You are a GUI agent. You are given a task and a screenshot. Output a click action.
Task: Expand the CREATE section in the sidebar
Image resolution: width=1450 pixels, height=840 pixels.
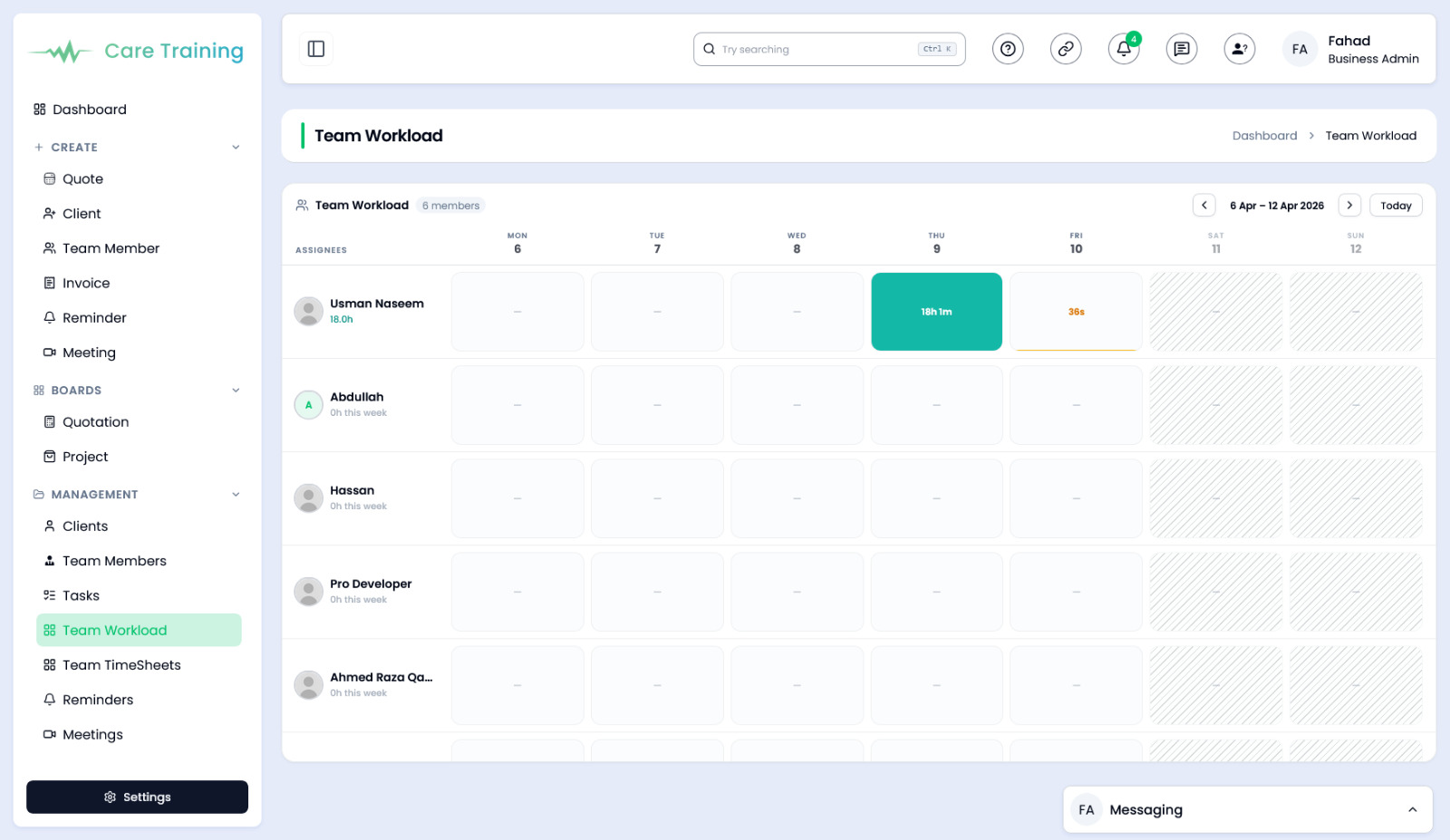(x=236, y=147)
